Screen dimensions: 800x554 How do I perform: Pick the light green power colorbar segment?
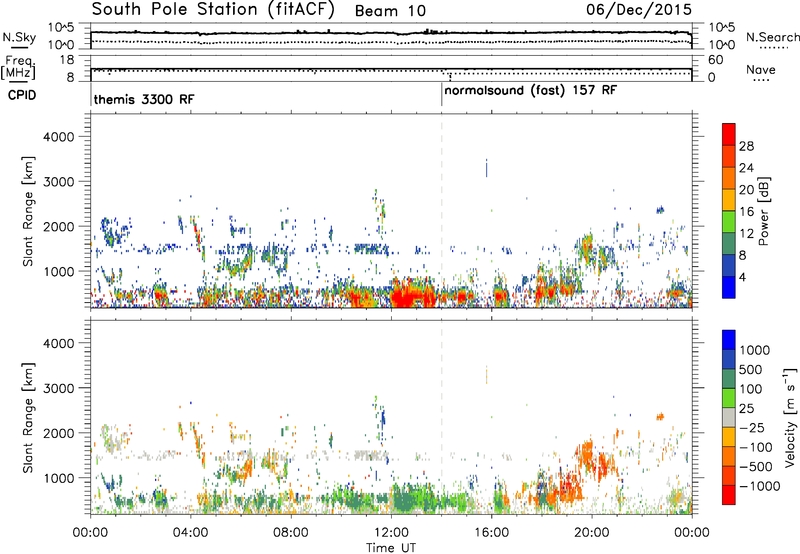tap(729, 222)
